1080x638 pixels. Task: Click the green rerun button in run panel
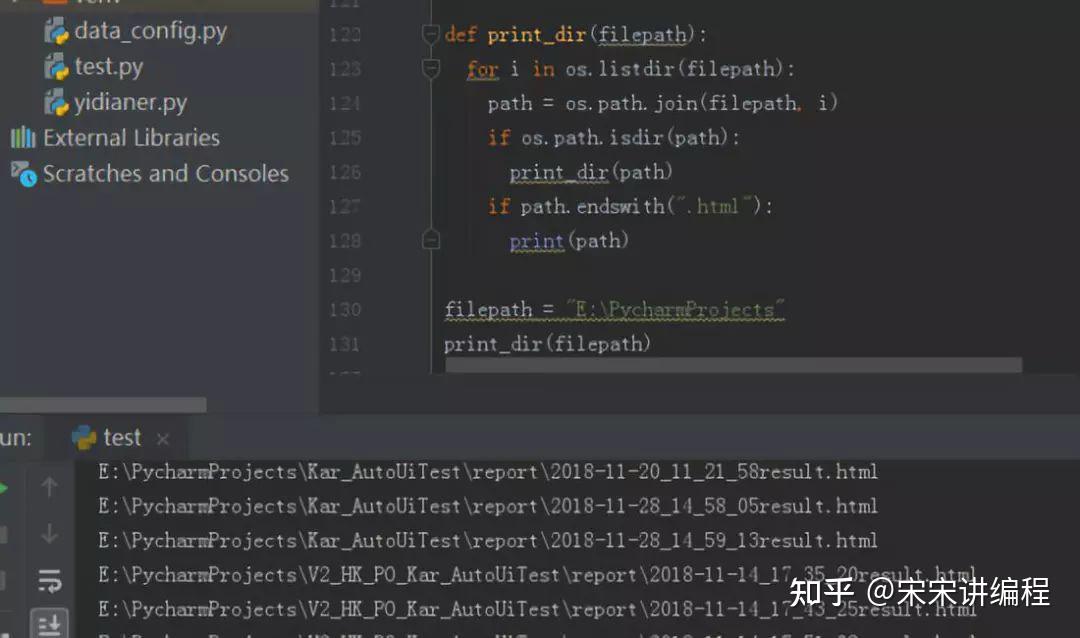pyautogui.click(x=4, y=488)
